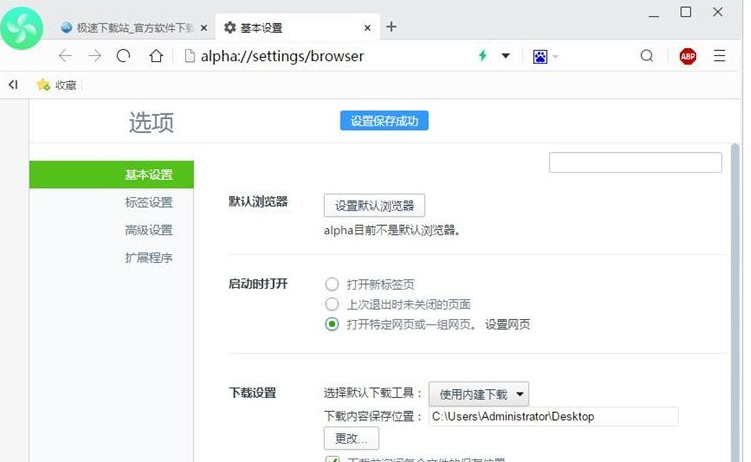Screen dimensions: 751x462
Task: Select 打开特定网页或一组网页 radio option
Action: click(x=332, y=324)
